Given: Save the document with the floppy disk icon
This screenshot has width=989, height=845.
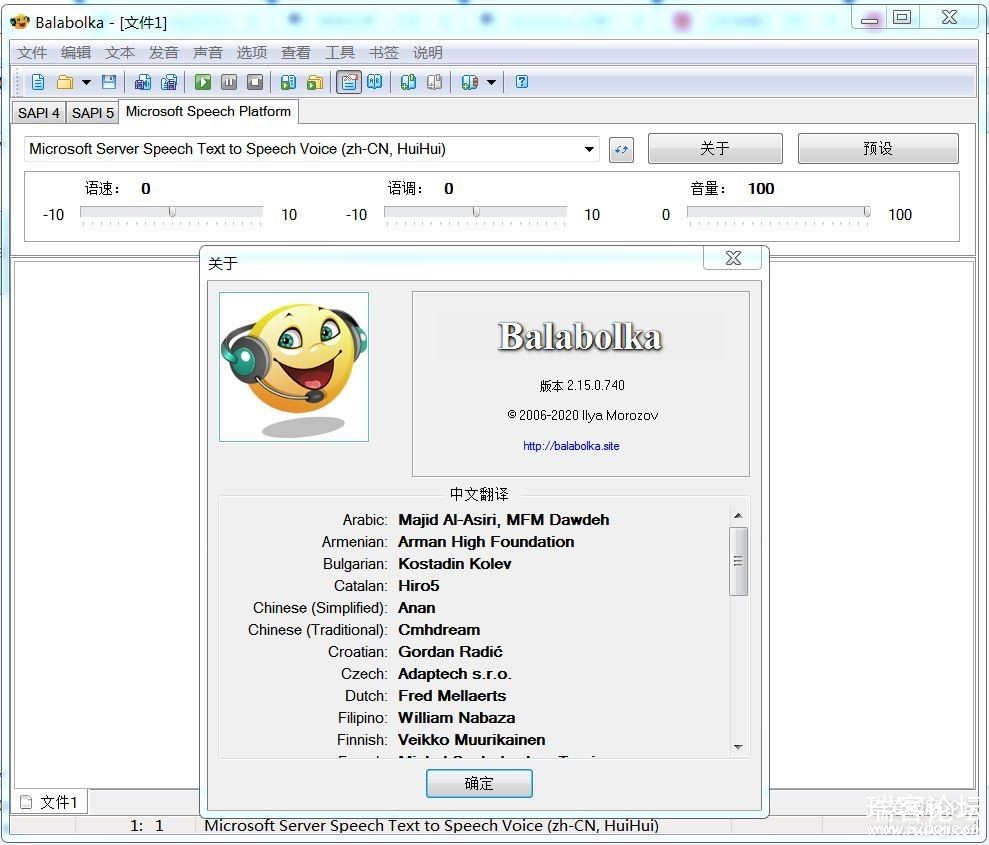Looking at the screenshot, I should [109, 82].
